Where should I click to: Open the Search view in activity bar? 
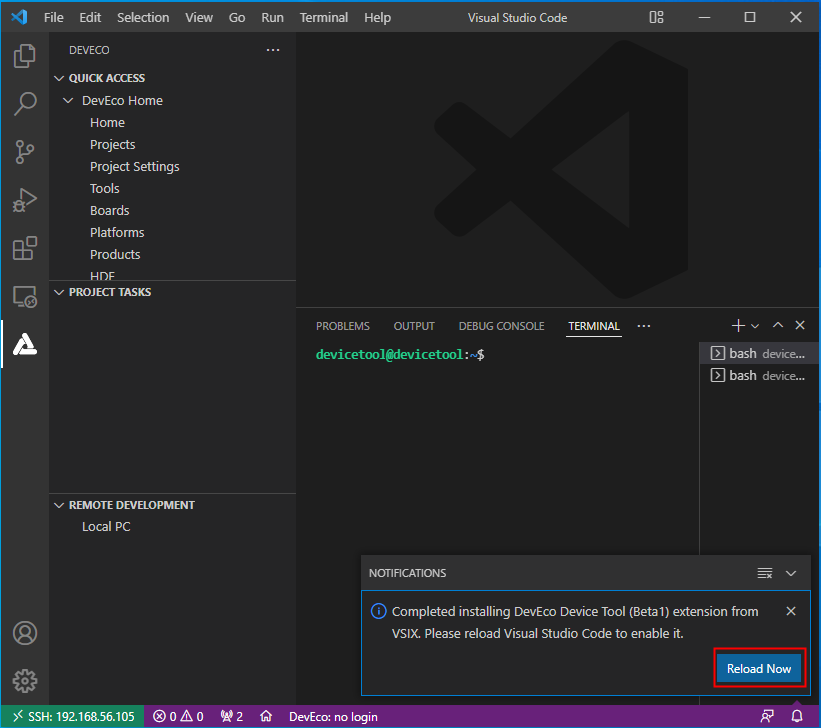click(x=25, y=104)
